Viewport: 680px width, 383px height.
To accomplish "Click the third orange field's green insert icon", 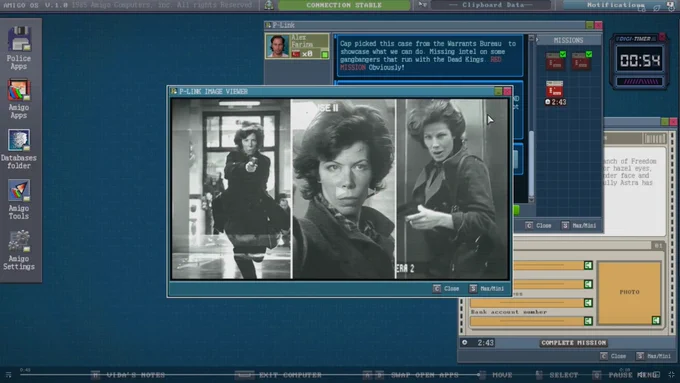I will pos(588,302).
